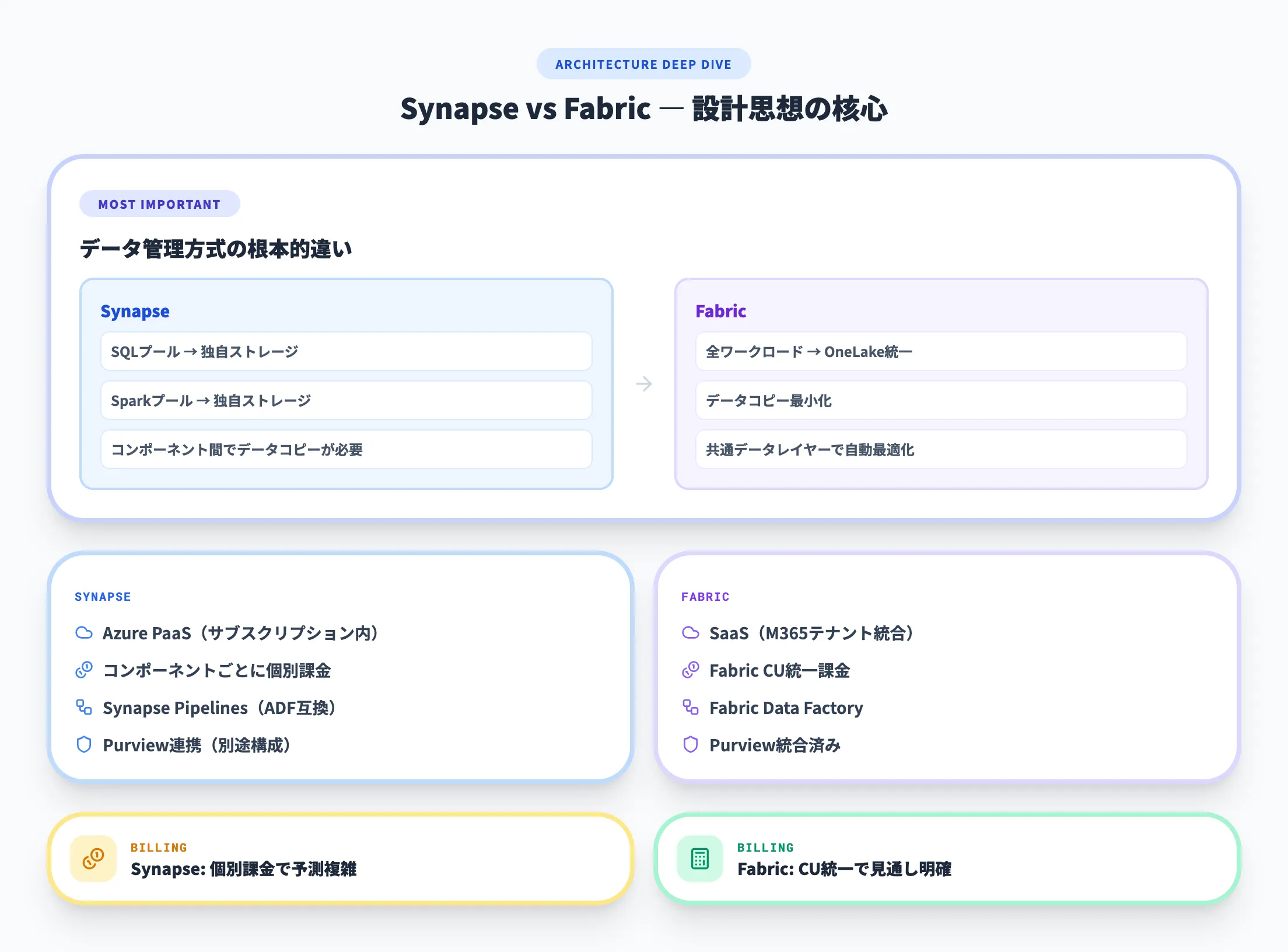Click the cloud icon beside SaaS（M365テナント統合）
The width and height of the screenshot is (1288, 952).
[x=691, y=633]
